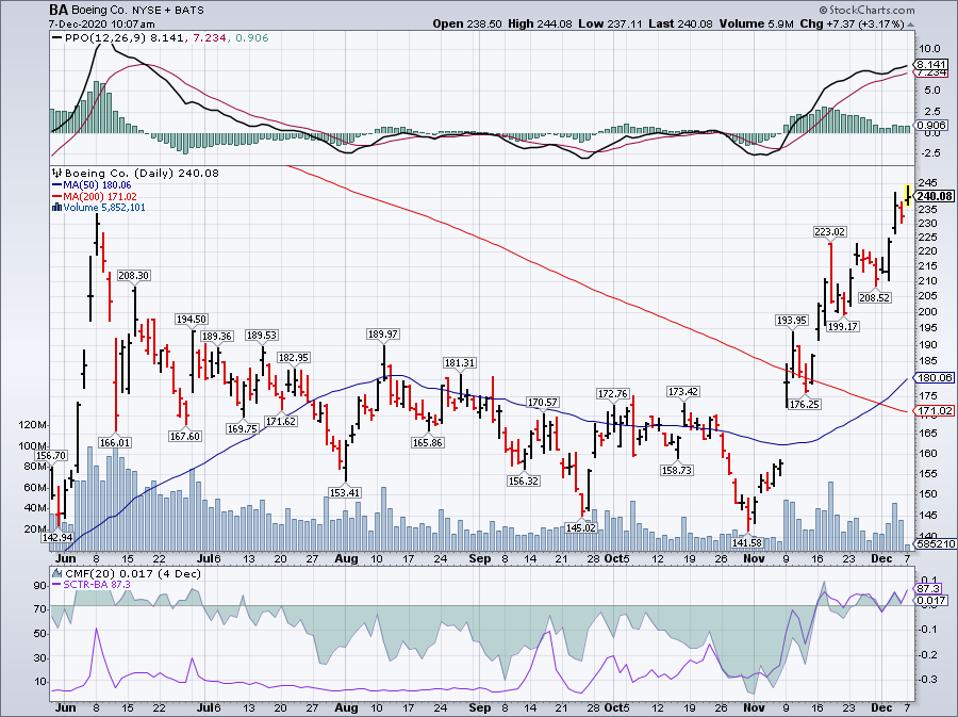Image resolution: width=958 pixels, height=717 pixels.
Task: Click the highlighted 240.08 price flag on right axis
Action: coord(935,196)
